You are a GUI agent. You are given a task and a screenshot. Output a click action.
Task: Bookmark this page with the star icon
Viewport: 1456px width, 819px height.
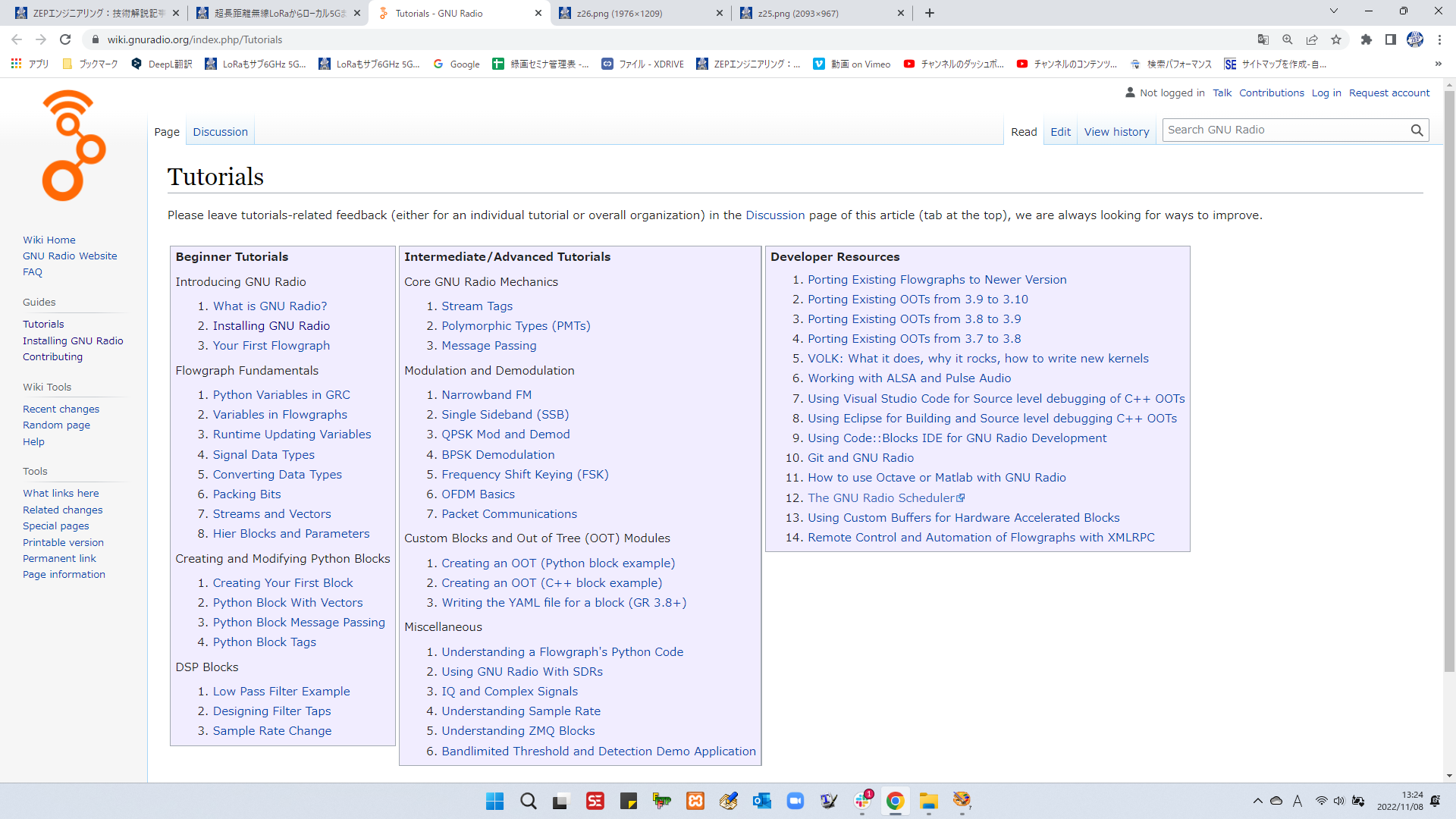[x=1336, y=39]
